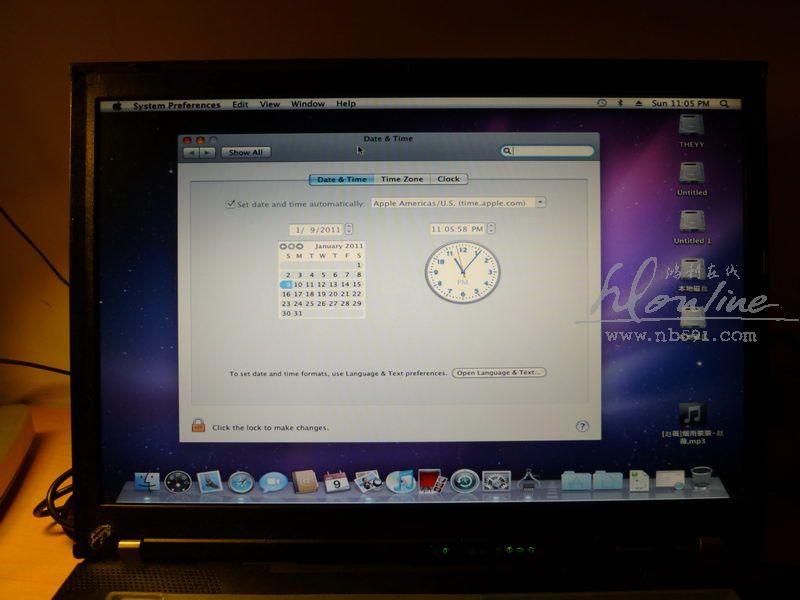Viewport: 800px width, 600px height.
Task: Select highlighted day 9 in calendar
Action: click(286, 285)
